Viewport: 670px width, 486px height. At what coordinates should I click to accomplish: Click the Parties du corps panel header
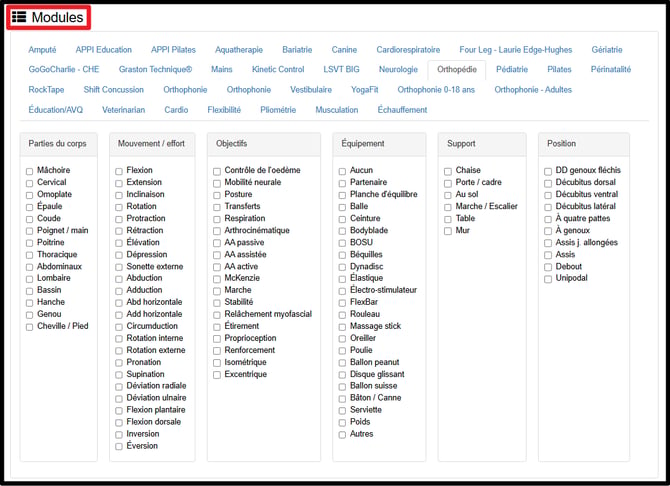tap(59, 144)
